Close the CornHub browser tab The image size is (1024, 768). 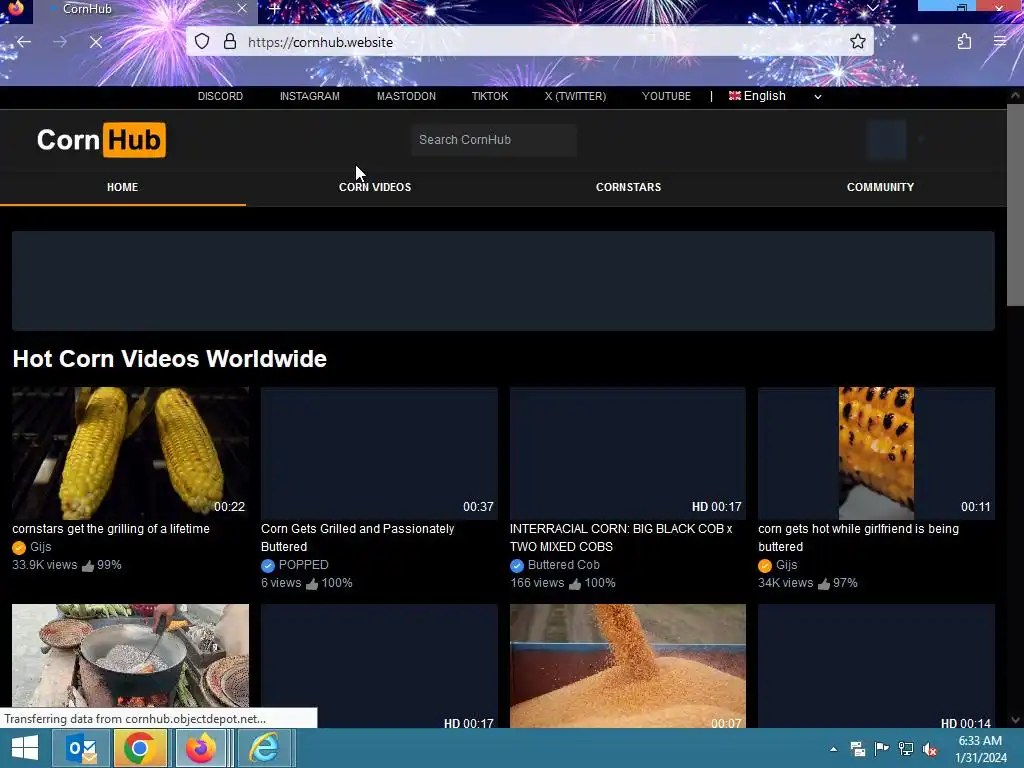(x=242, y=8)
